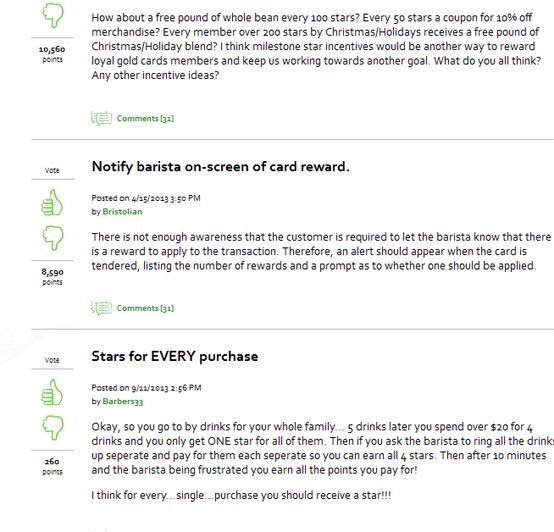Click Vote label above Stars purchase thumbs

coord(52,360)
